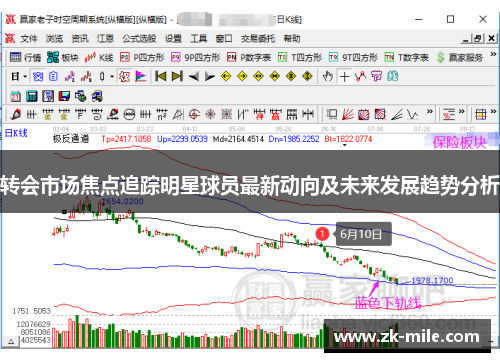Toggle the red 权 adjustment icon

coord(124,77)
